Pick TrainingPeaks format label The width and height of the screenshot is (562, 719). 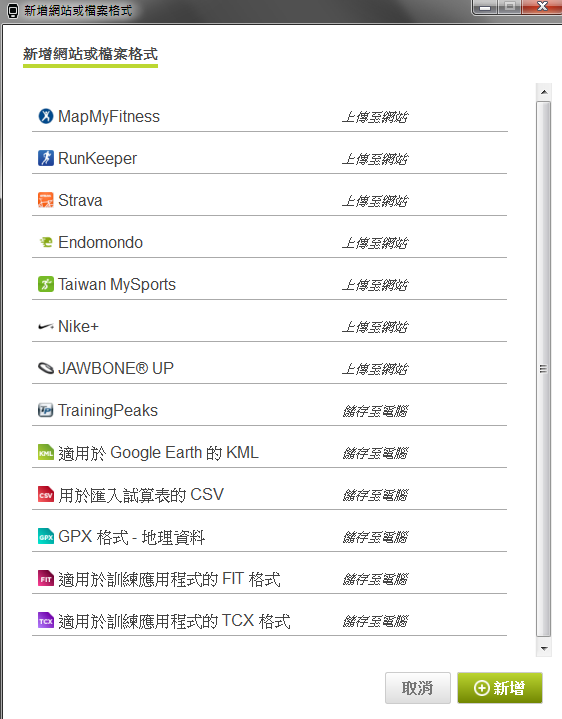tap(108, 411)
